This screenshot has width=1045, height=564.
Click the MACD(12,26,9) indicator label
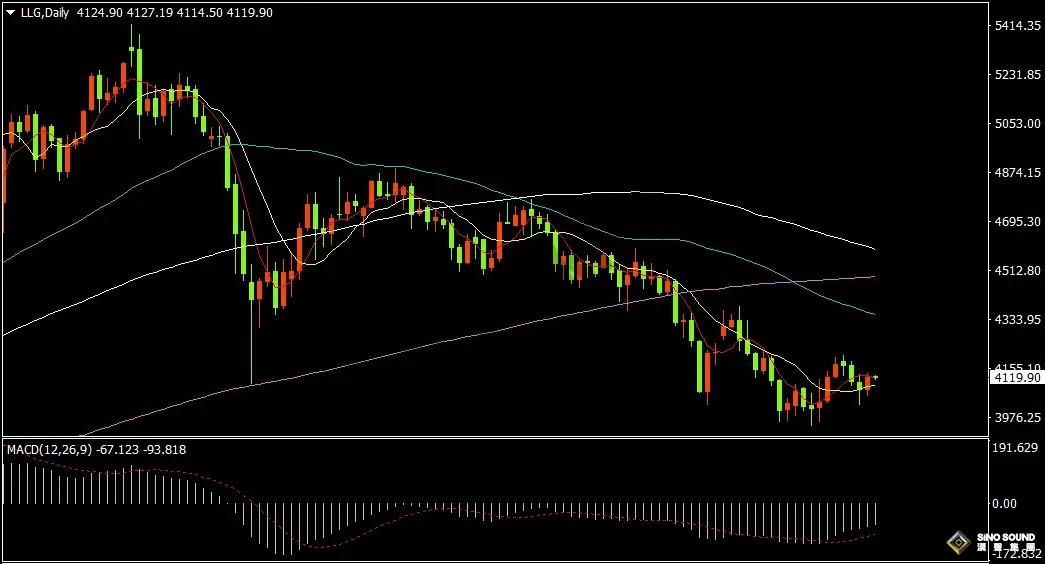pyautogui.click(x=49, y=450)
